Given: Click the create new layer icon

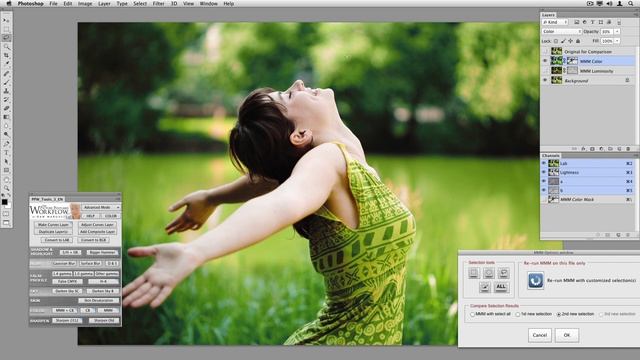Looking at the screenshot, I should pyautogui.click(x=619, y=149).
